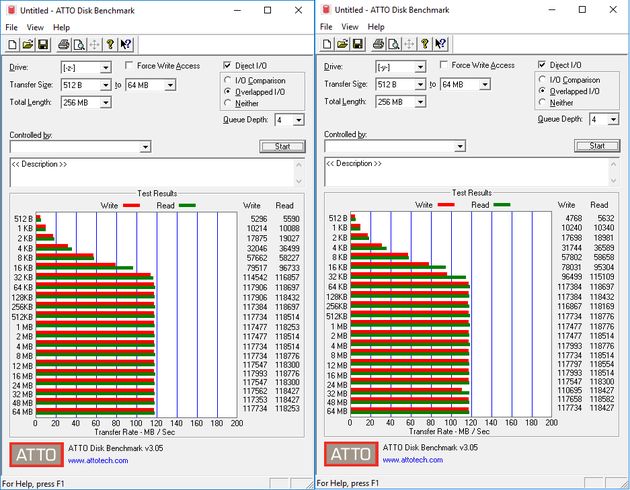630x490 pixels.
Task: Select I/O Comparison radio in left window
Action: pyautogui.click(x=227, y=80)
